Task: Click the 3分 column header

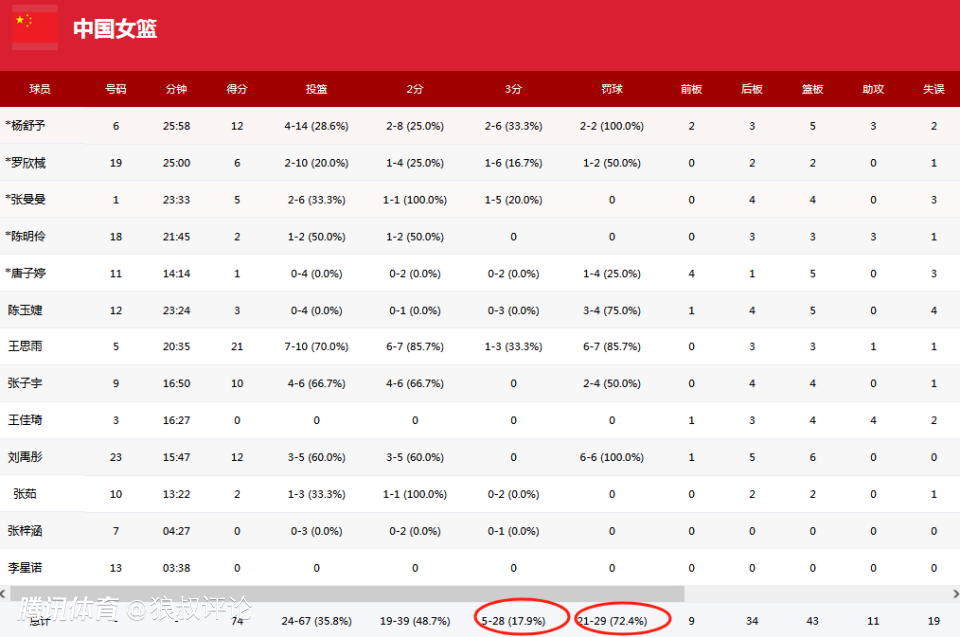Action: click(513, 89)
